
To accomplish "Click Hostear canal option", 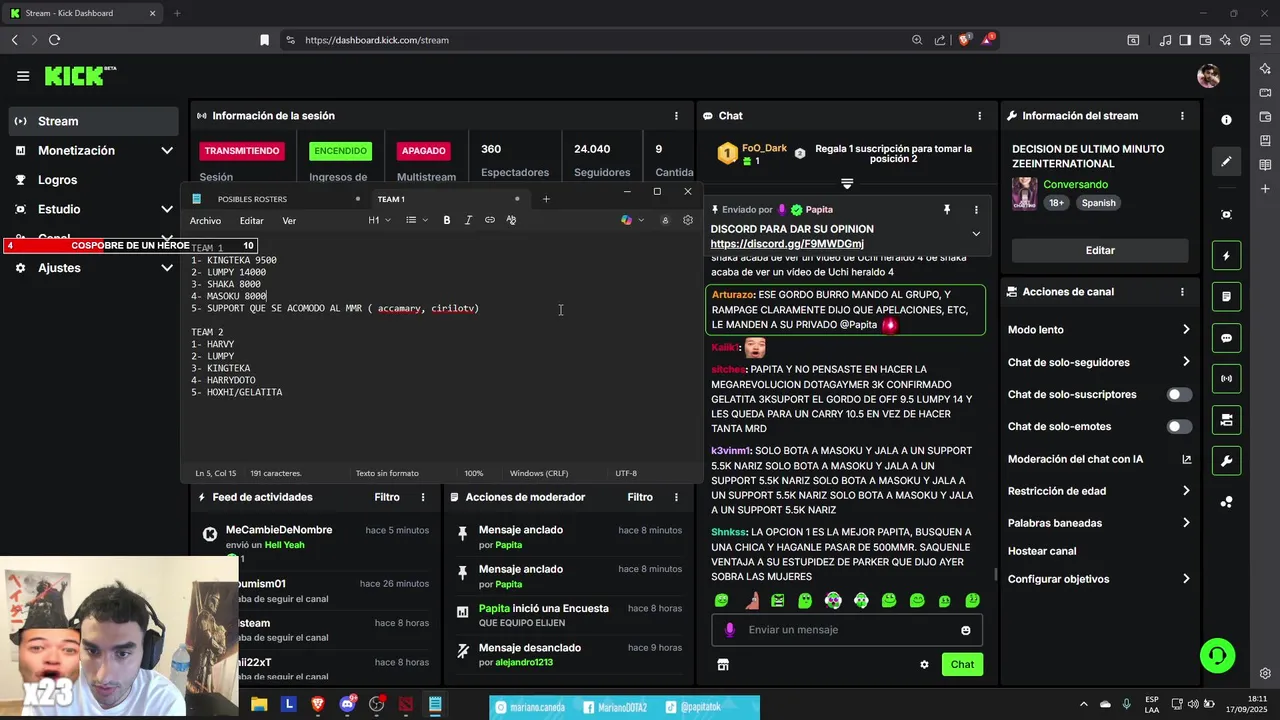I will click(1042, 551).
